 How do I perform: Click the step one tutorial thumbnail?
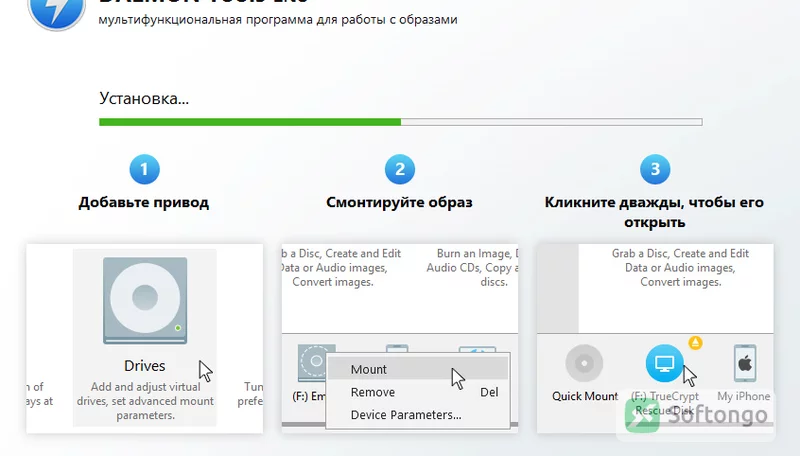coord(144,338)
